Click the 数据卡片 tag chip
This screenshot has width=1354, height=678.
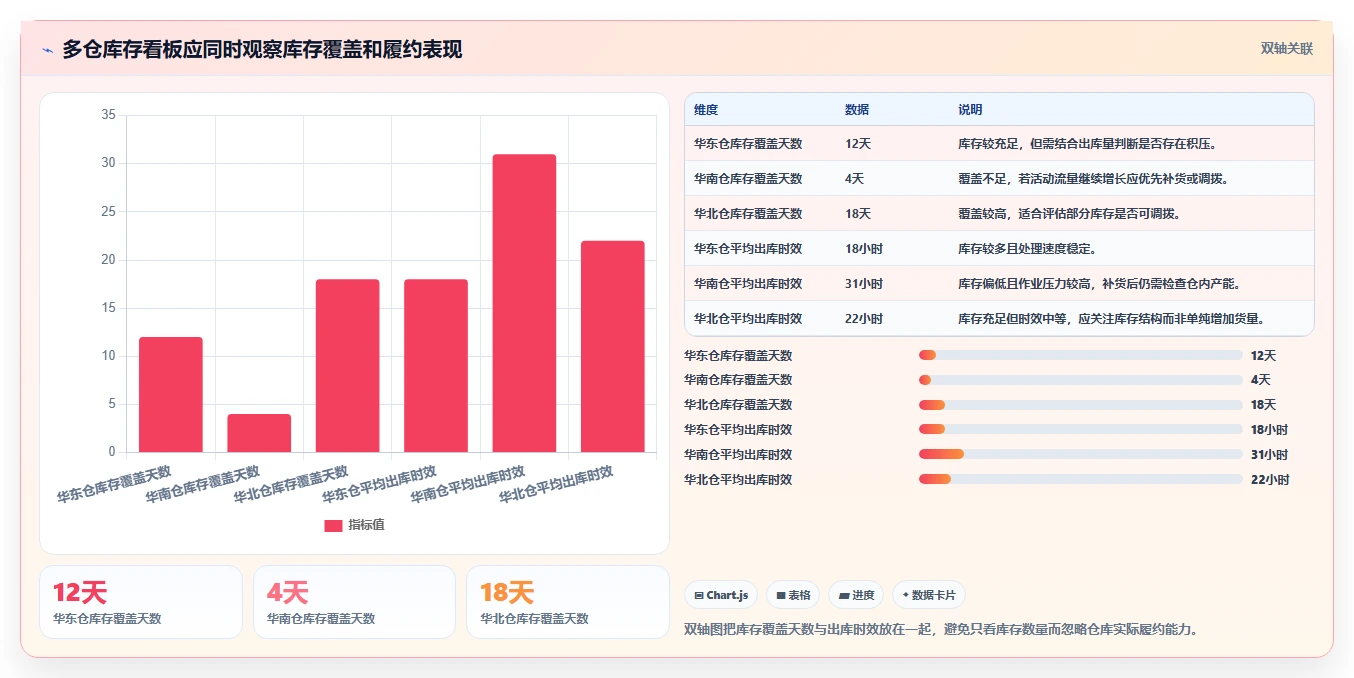pos(929,595)
